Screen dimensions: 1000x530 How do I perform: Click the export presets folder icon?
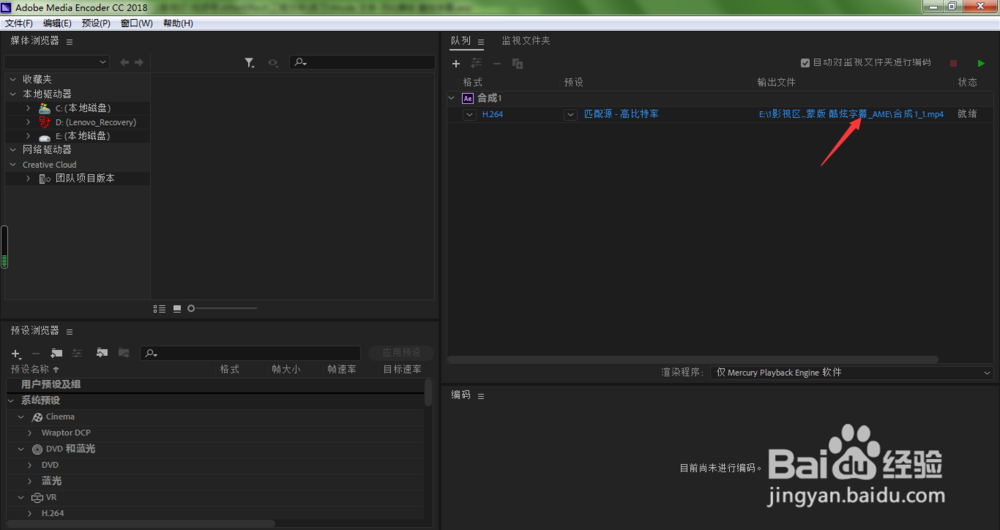124,353
